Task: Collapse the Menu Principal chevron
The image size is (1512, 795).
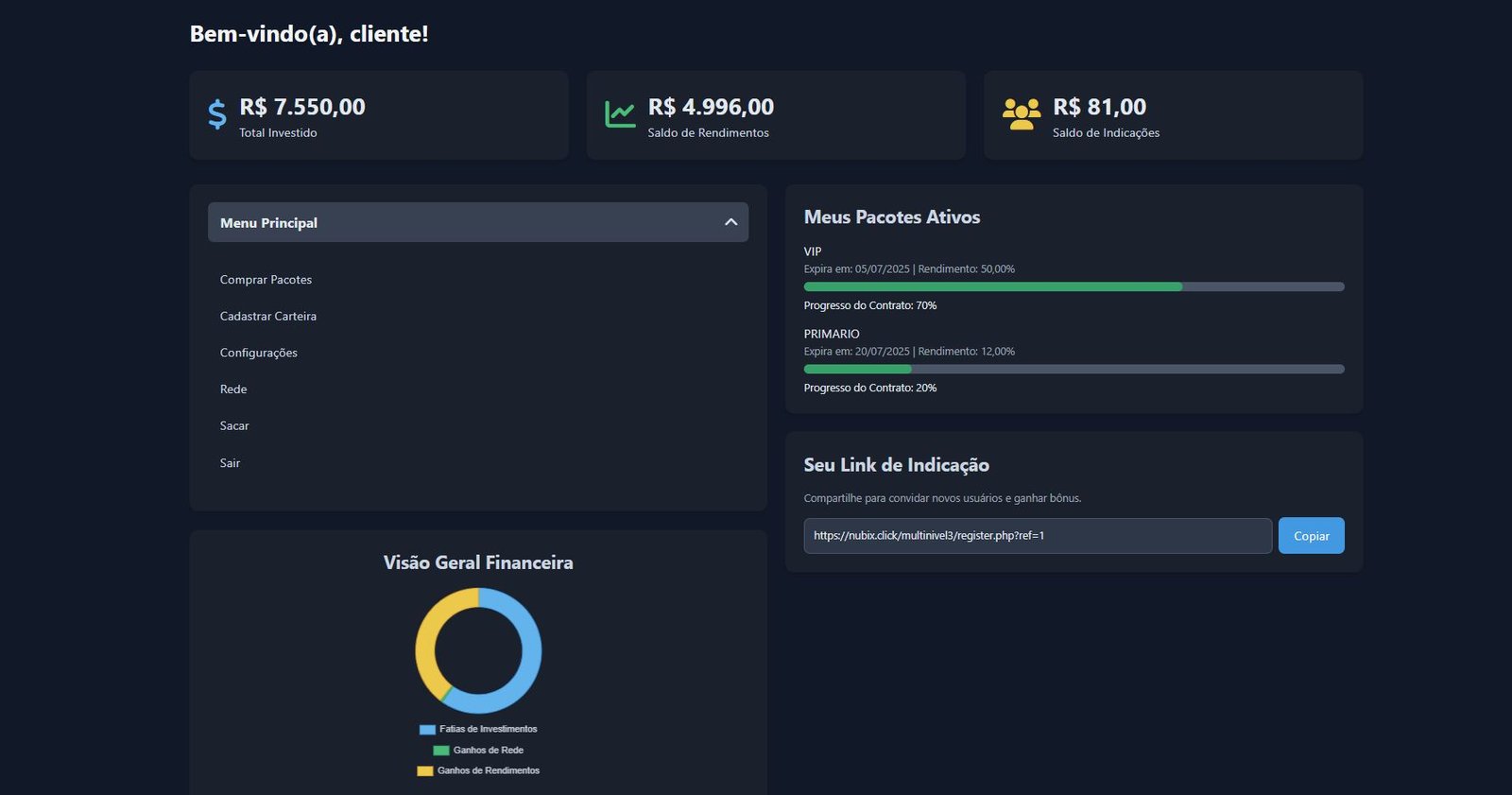Action: point(730,222)
